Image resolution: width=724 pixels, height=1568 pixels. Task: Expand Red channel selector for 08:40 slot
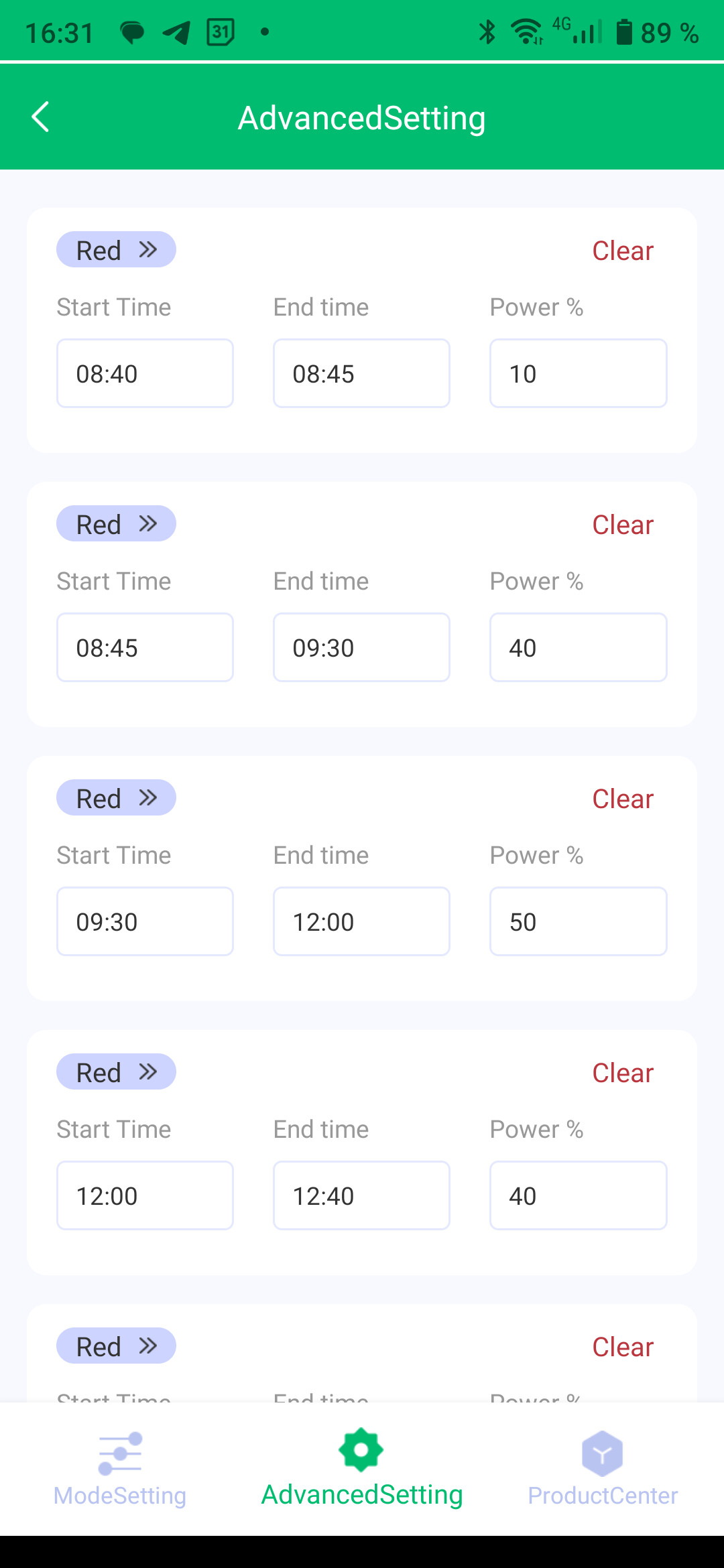point(116,250)
